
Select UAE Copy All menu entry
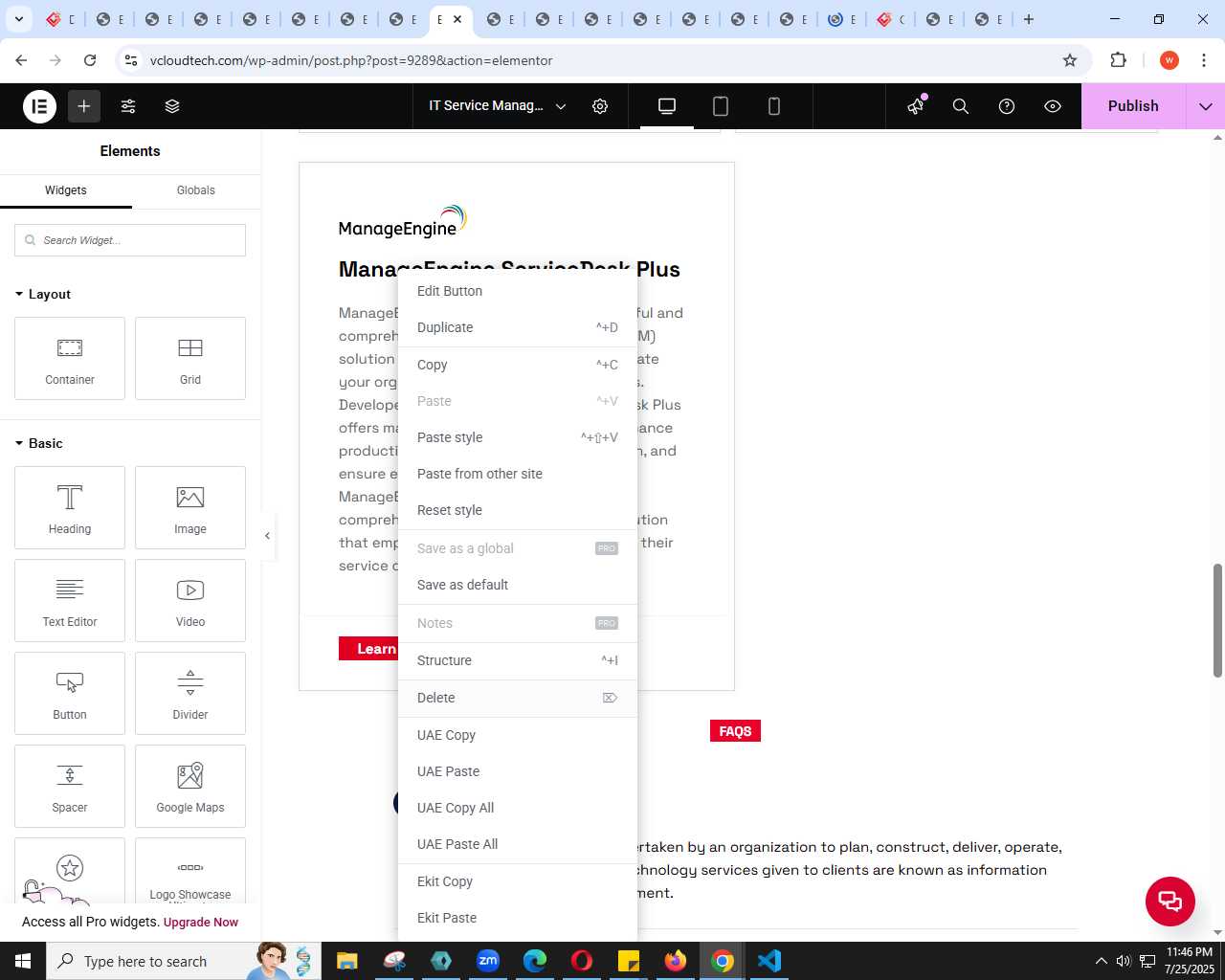click(517, 808)
